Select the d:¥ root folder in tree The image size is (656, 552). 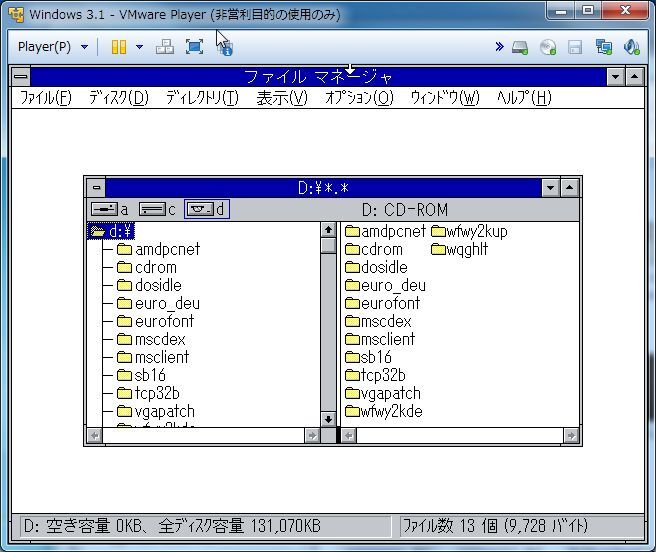[111, 231]
